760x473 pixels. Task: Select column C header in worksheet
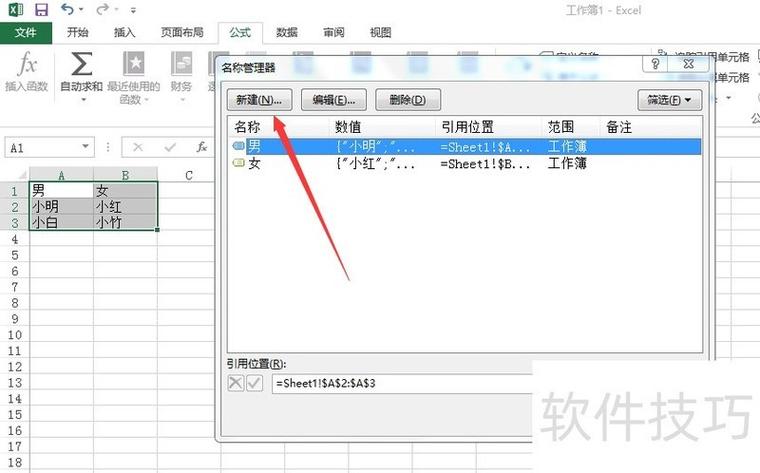pos(189,175)
